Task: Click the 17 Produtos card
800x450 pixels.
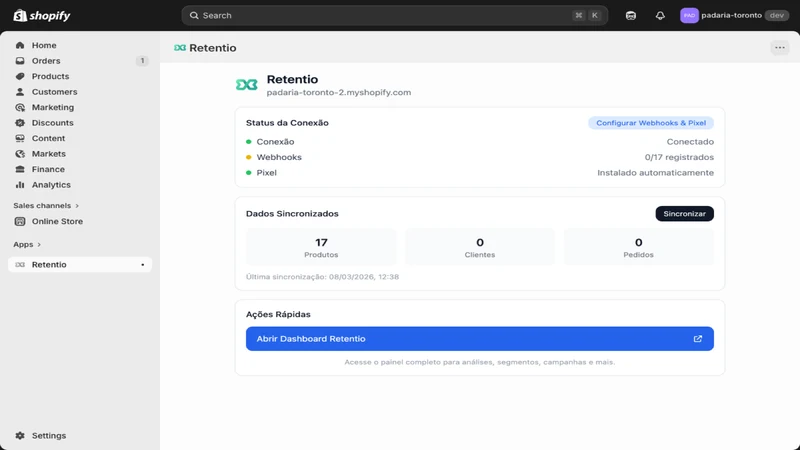Action: coord(321,247)
